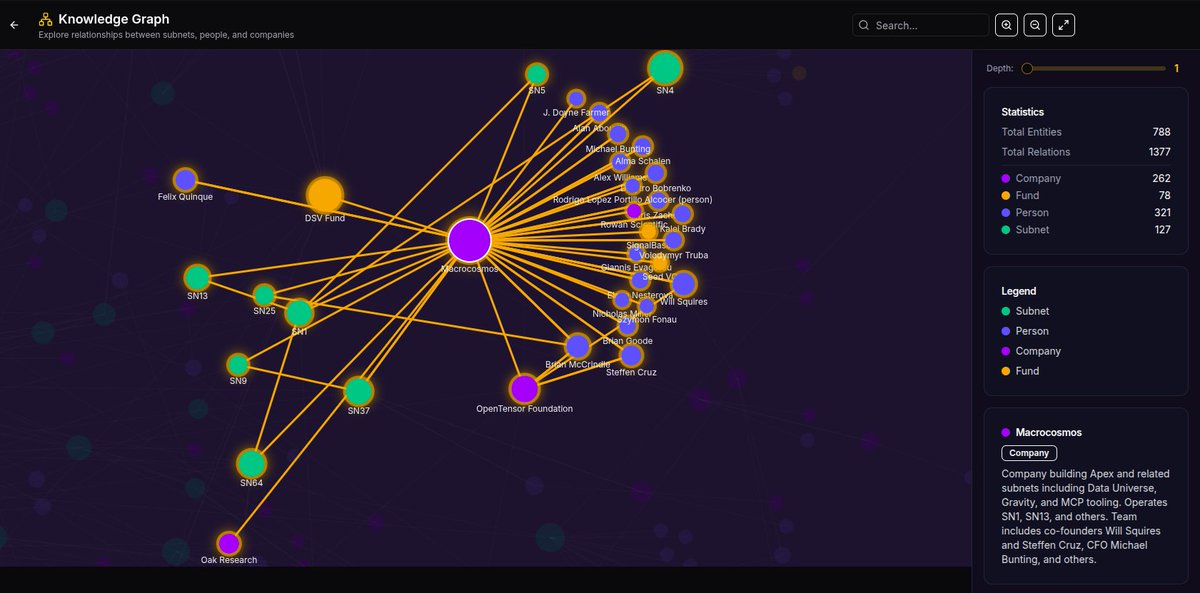Select the Kalel Brady person node
Screen dimensions: 1200x593
[683, 213]
